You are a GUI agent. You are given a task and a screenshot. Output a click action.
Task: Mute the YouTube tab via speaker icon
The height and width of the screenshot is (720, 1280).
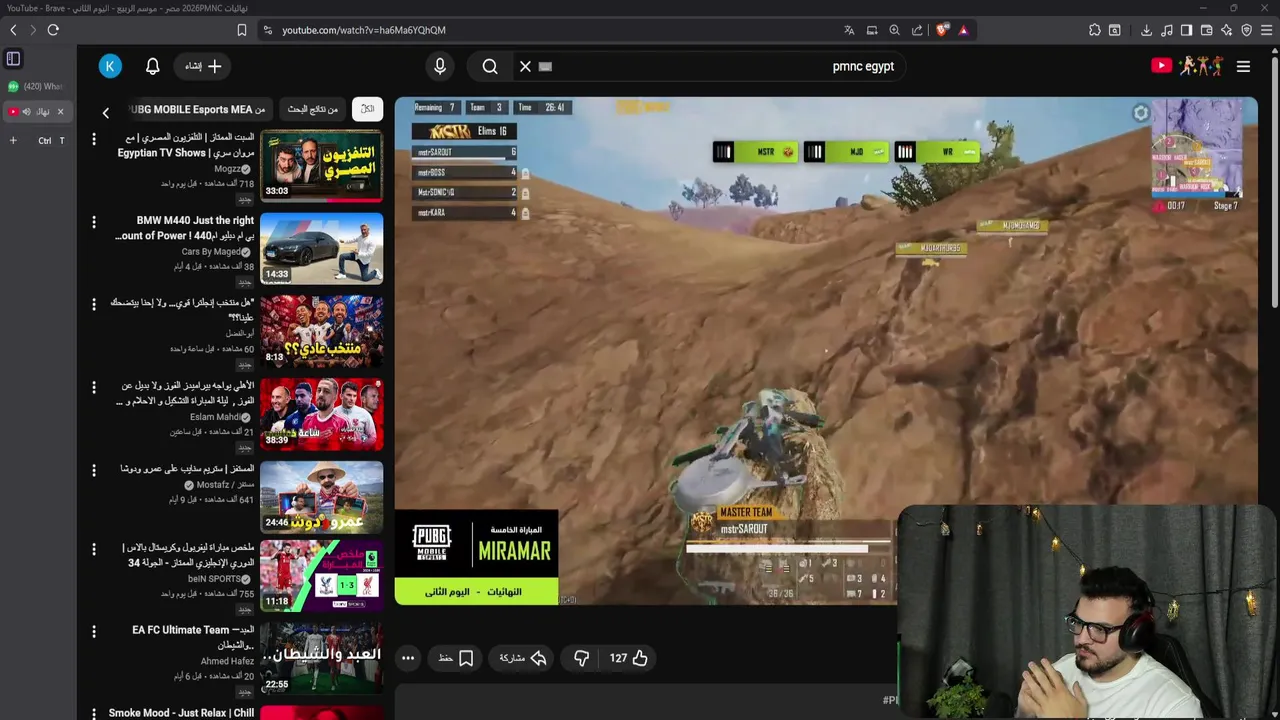[x=26, y=112]
